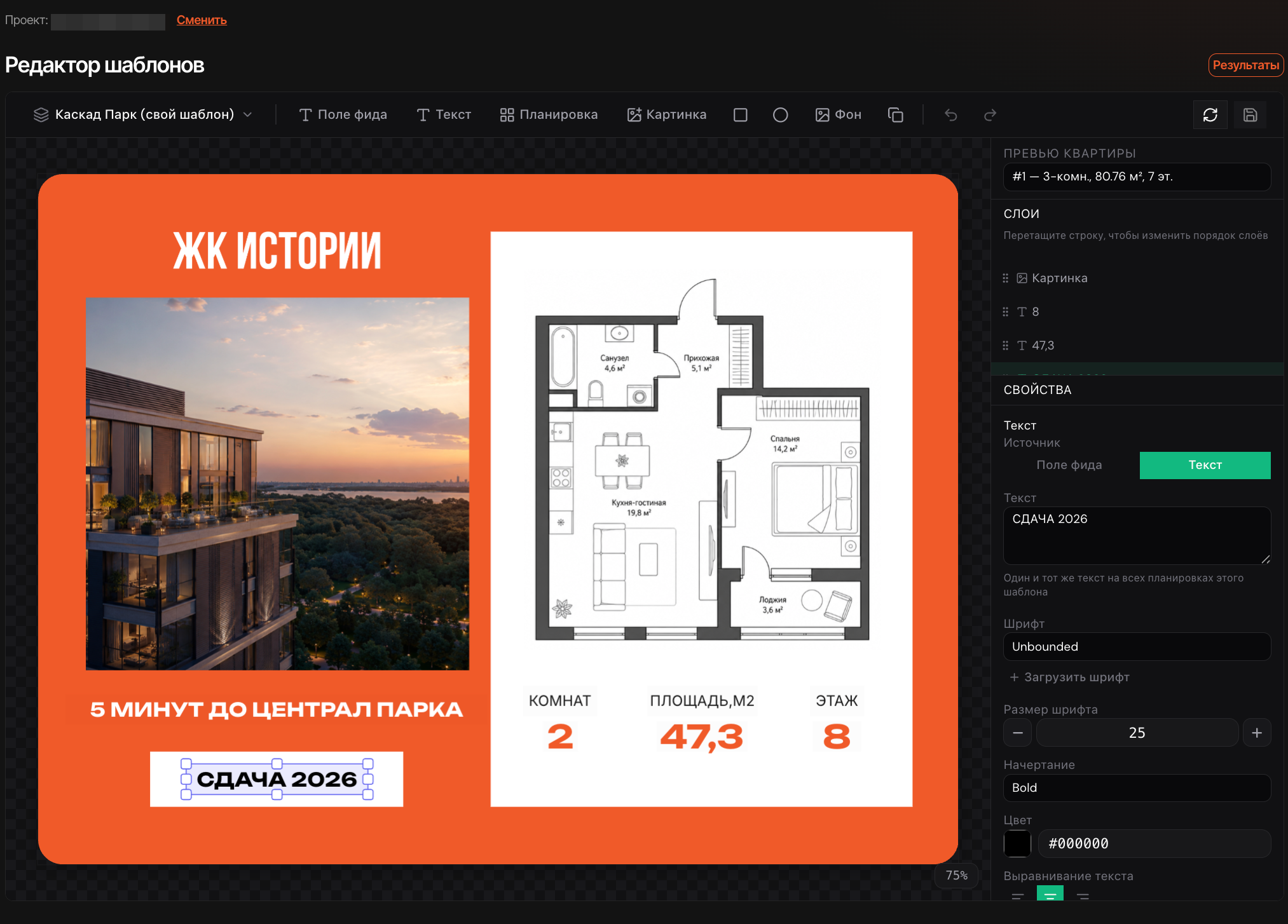Screen dimensions: 1288x924
Task: Select the ПЛОЩАДЬ,М2 label on canvas
Action: tap(702, 701)
